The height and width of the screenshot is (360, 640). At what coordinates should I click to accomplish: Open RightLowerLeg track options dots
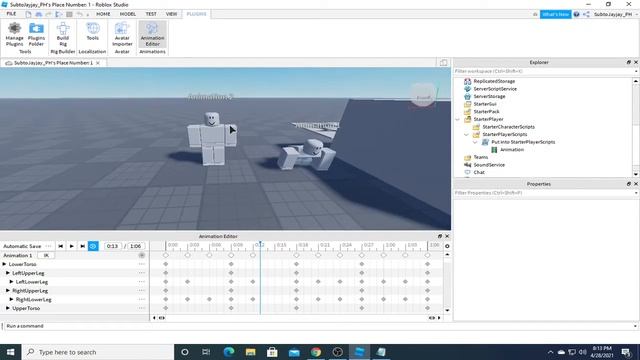tap(142, 299)
